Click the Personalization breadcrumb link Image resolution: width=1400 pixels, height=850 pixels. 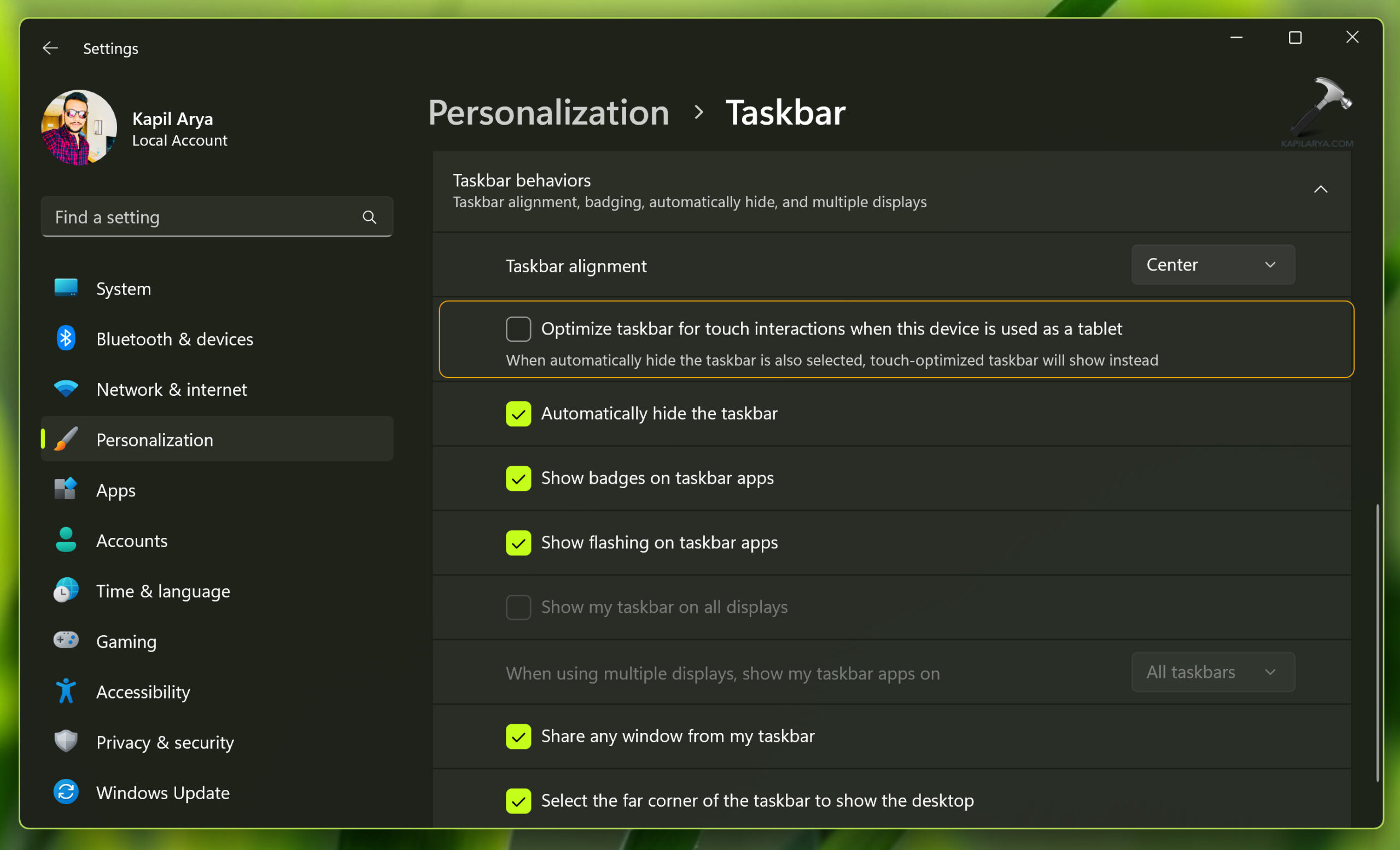(x=549, y=113)
